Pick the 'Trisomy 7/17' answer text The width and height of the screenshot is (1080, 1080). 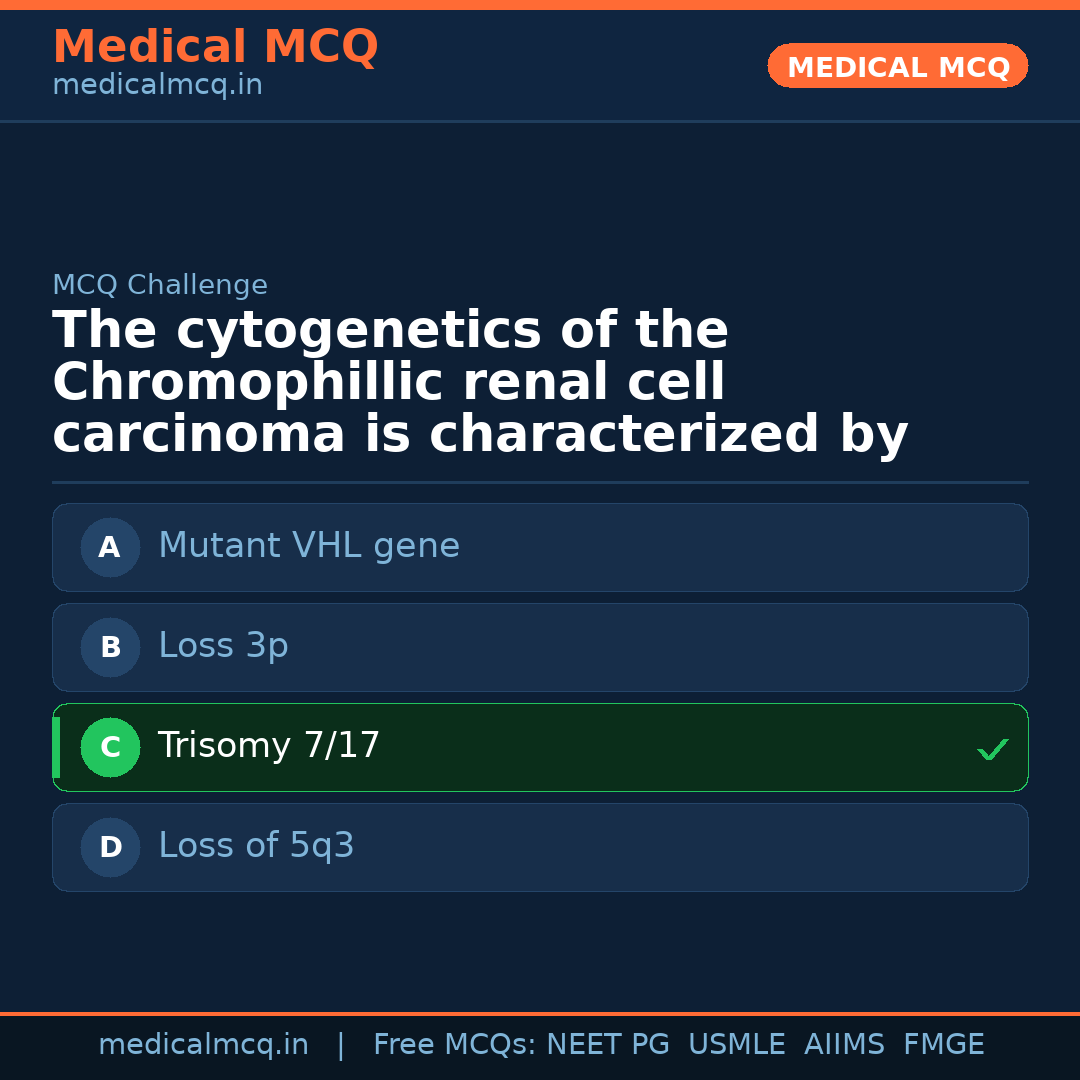point(269,746)
